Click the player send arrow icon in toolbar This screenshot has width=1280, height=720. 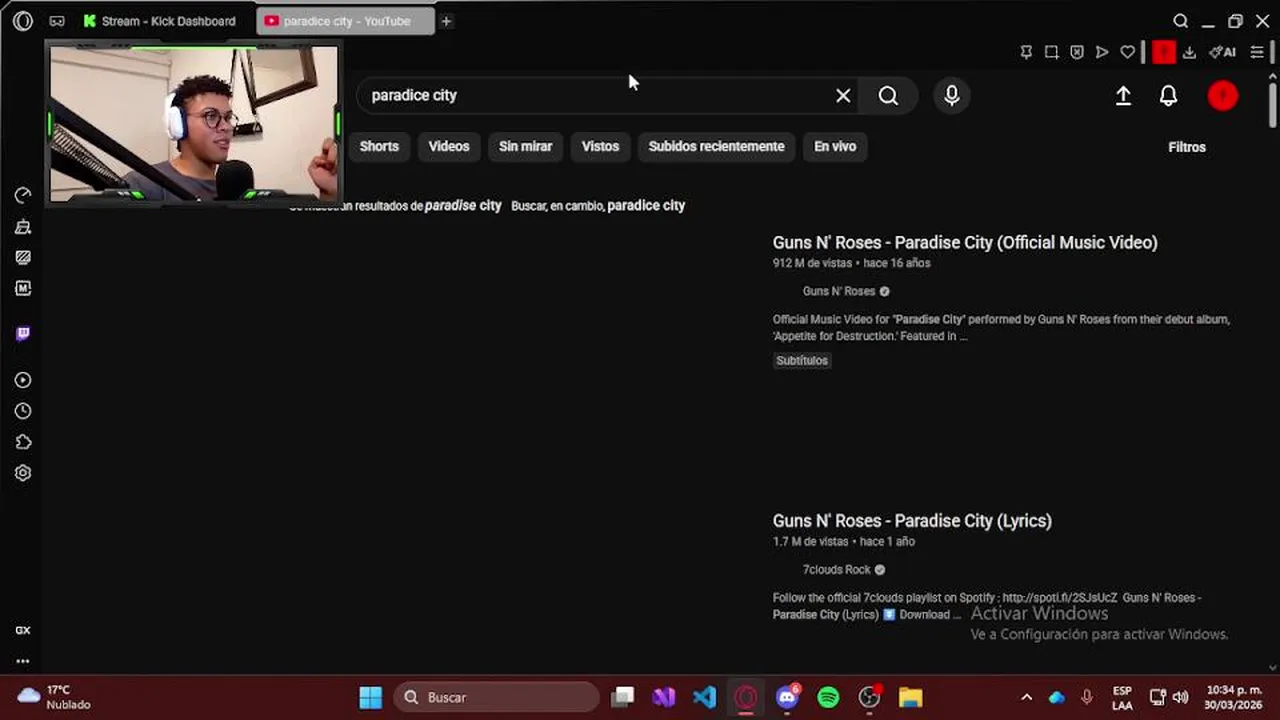[x=1102, y=52]
